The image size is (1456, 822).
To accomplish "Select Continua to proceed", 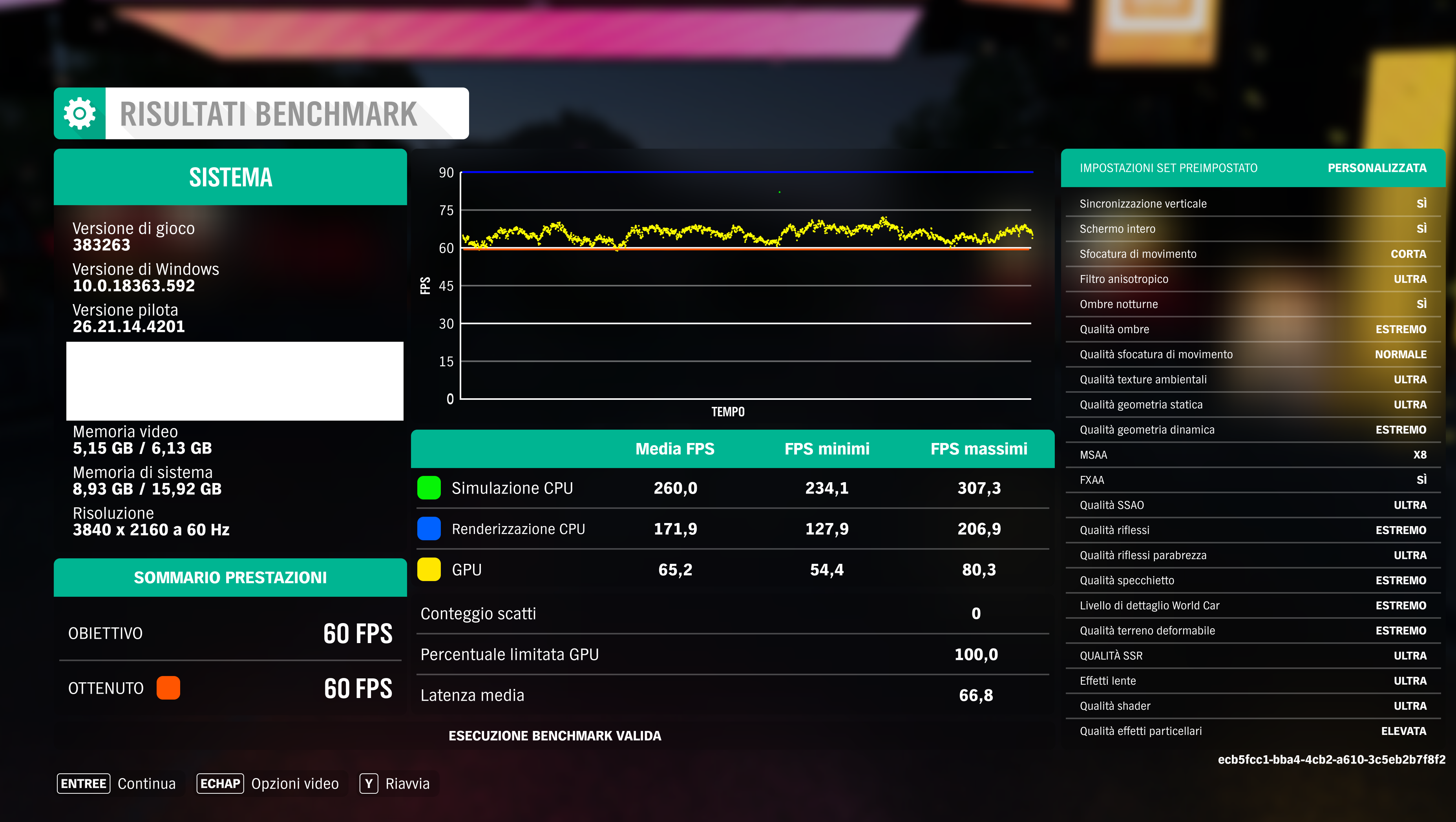I will point(146,784).
